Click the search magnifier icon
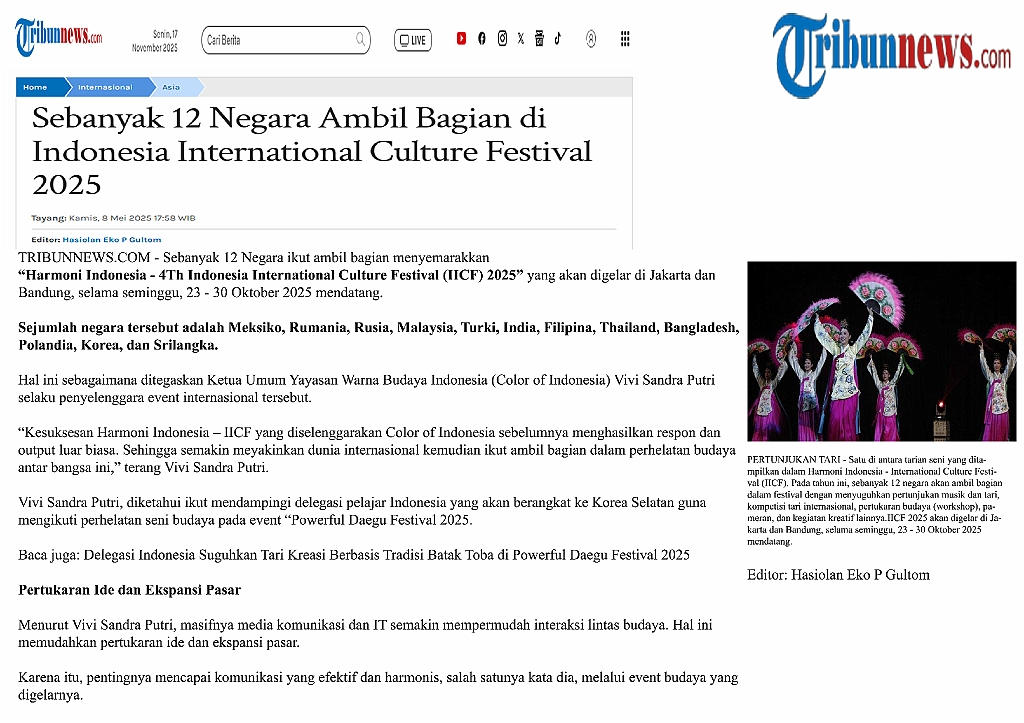 pyautogui.click(x=360, y=40)
